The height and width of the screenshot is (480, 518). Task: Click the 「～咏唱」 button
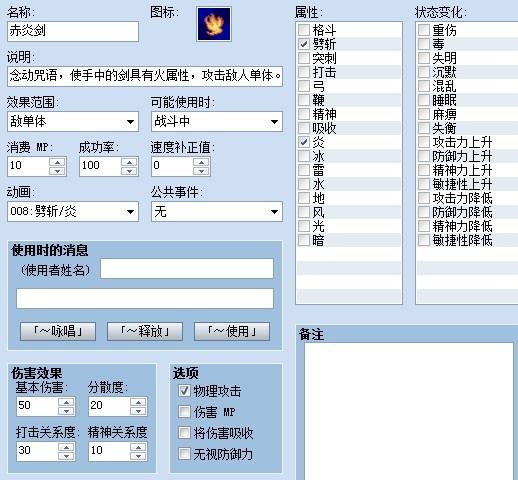click(58, 331)
